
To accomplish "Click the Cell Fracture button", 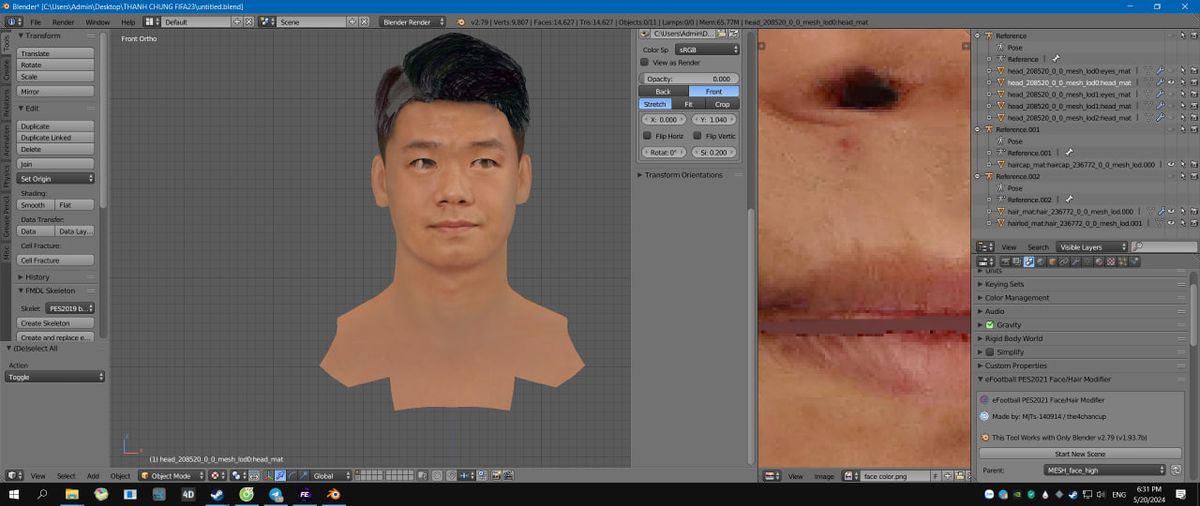I will [x=56, y=260].
